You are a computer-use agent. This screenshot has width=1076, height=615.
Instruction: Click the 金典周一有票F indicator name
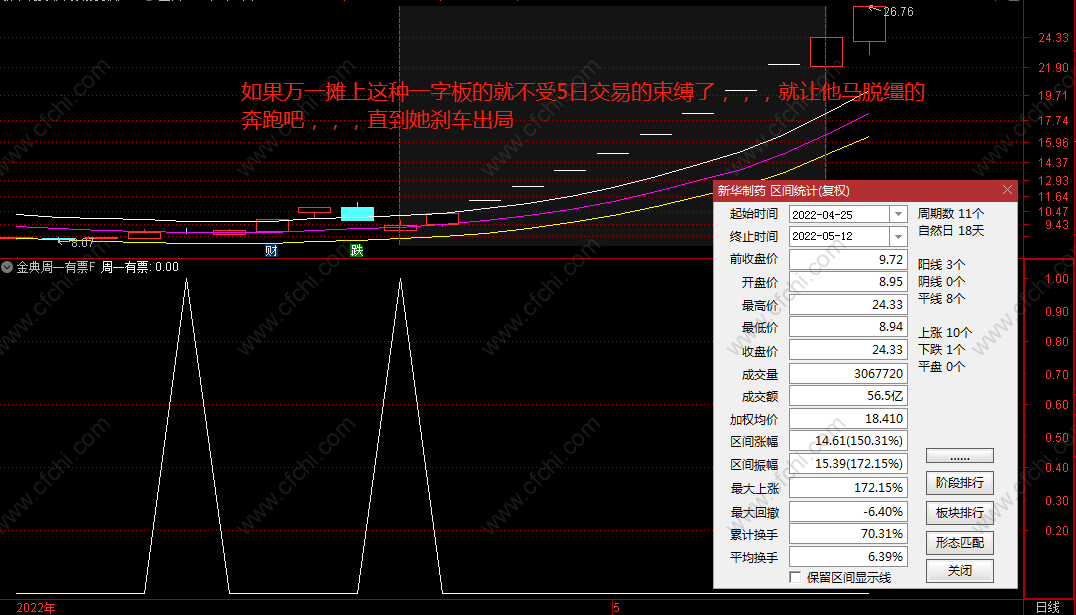(56, 267)
